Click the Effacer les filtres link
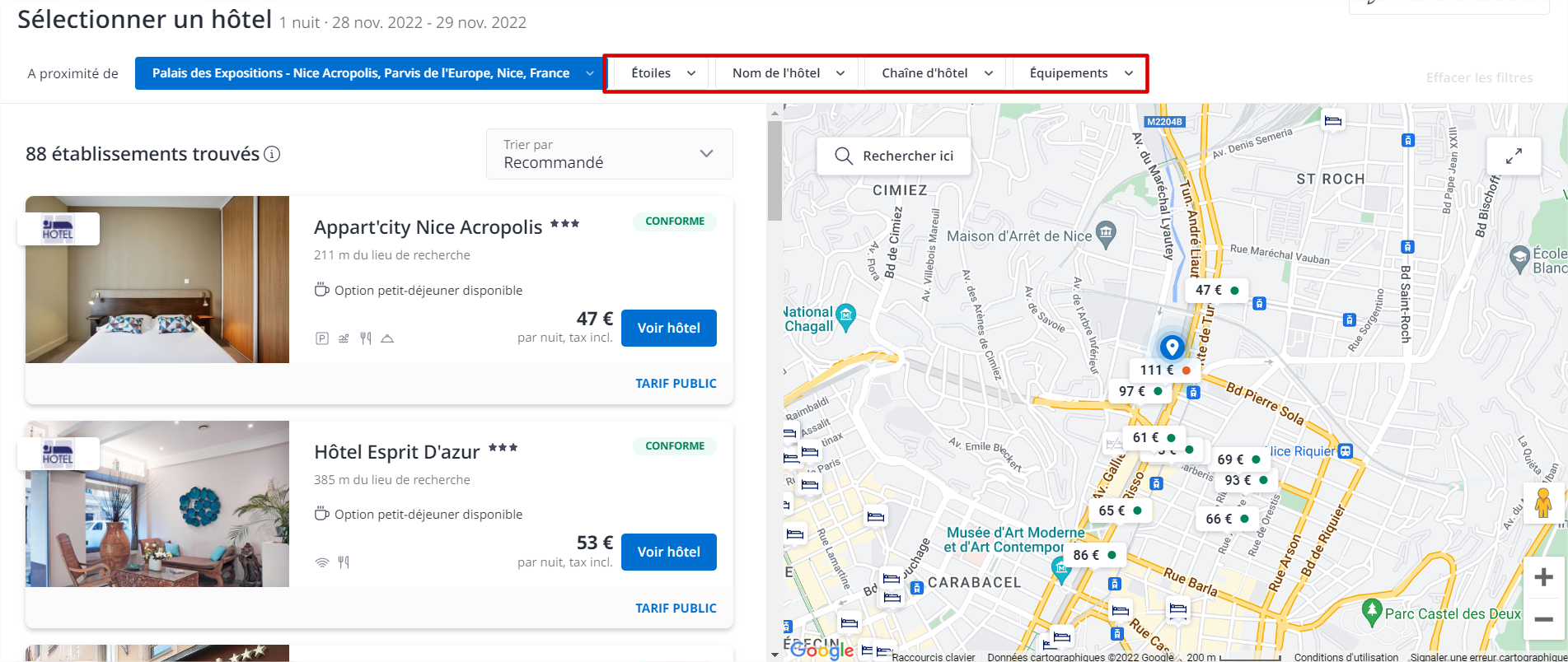This screenshot has width=1568, height=662. click(1479, 78)
